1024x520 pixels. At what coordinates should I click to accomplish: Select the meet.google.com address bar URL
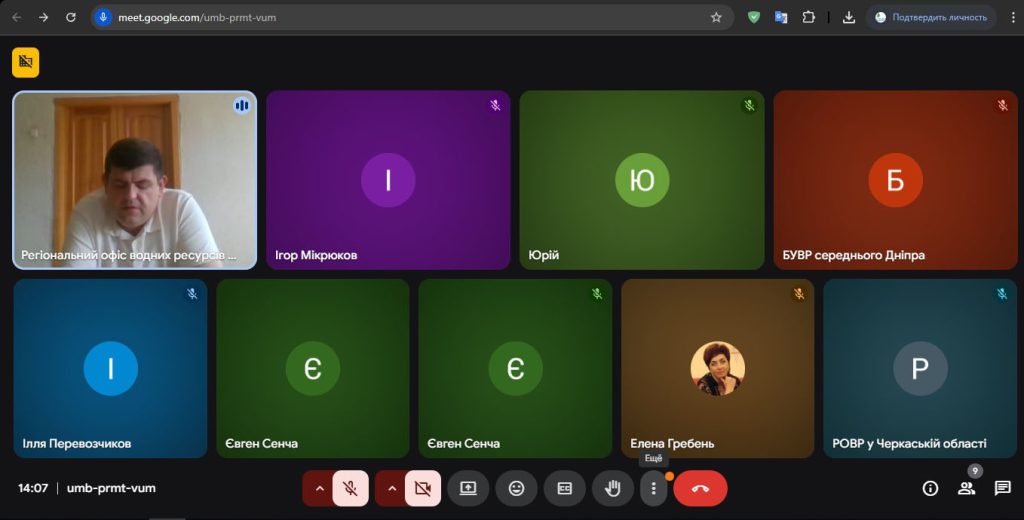197,18
